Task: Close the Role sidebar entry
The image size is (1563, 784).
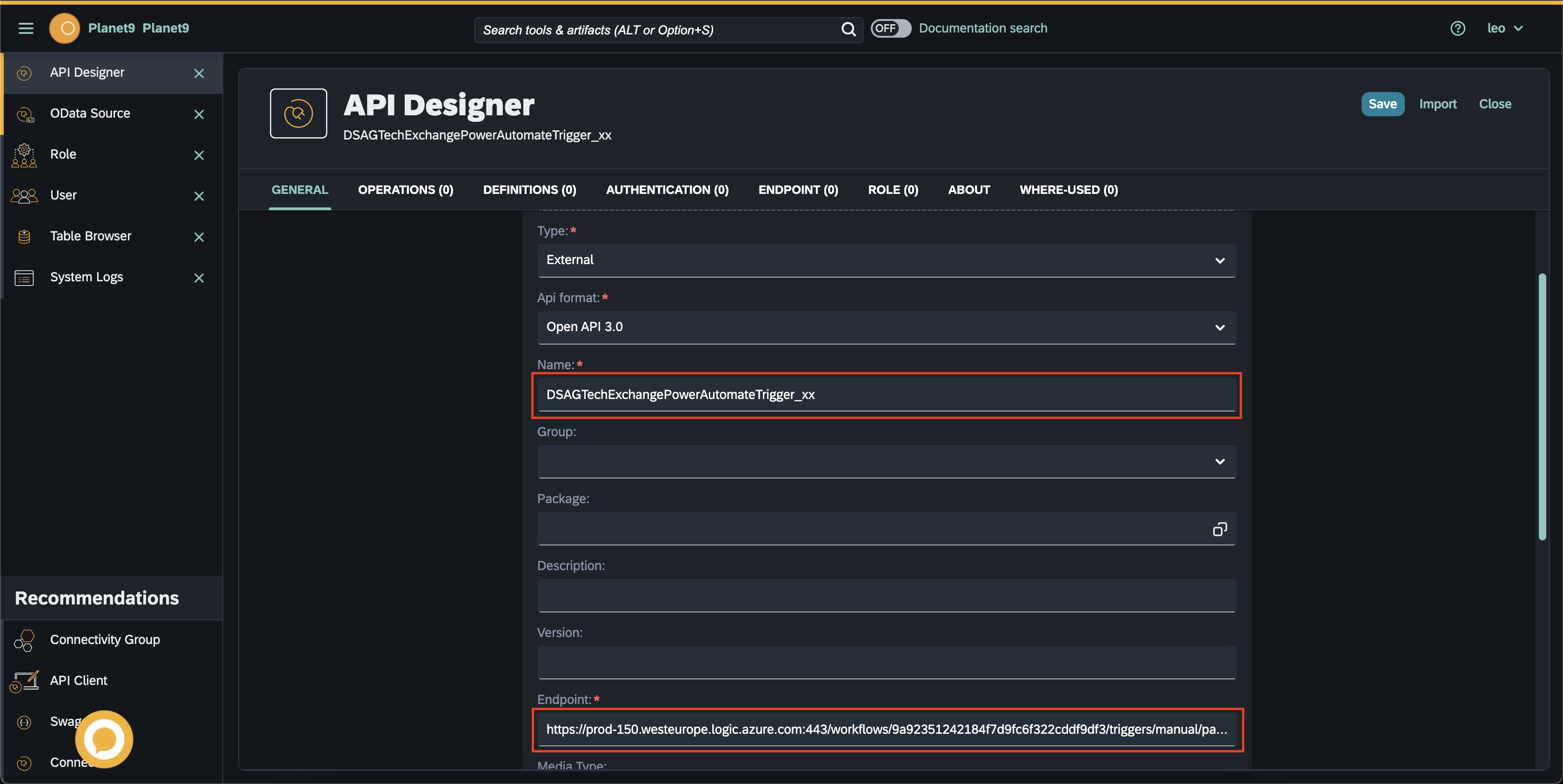Action: (199, 155)
